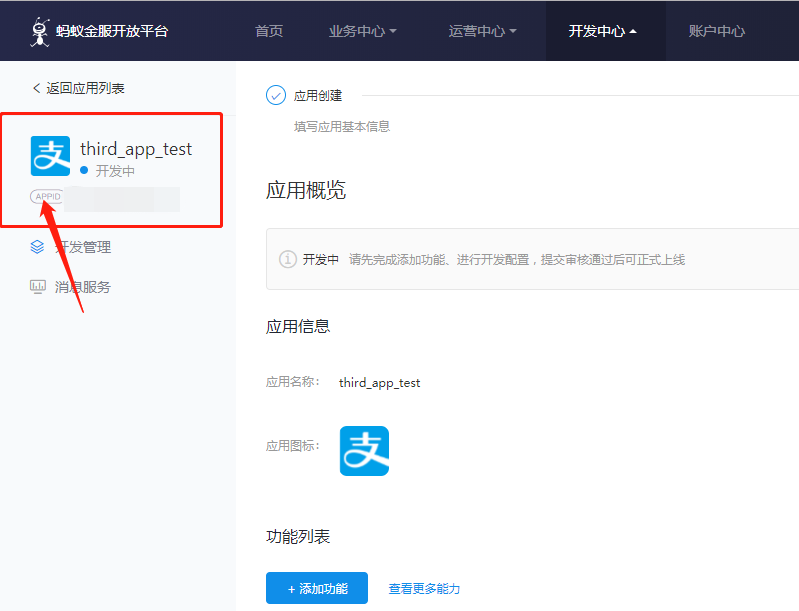Viewport: 799px width, 611px height.
Task: Click the 应用概览 heading
Action: pyautogui.click(x=306, y=190)
